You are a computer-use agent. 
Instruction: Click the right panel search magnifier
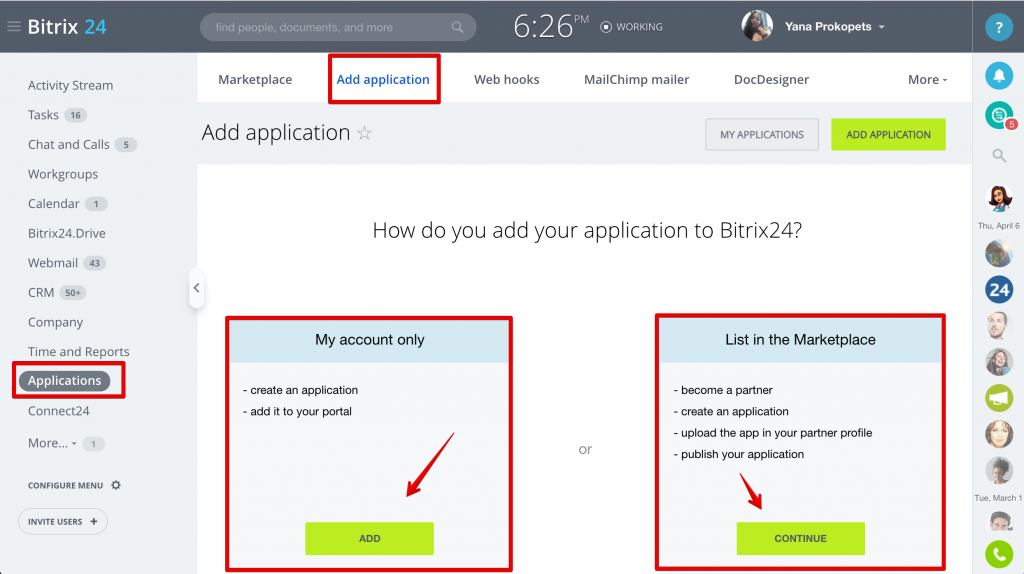click(x=999, y=155)
